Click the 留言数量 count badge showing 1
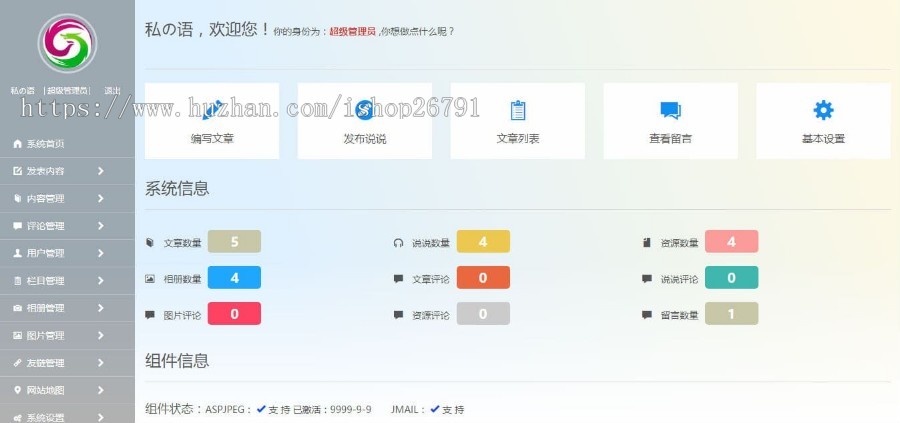900x423 pixels. (731, 314)
